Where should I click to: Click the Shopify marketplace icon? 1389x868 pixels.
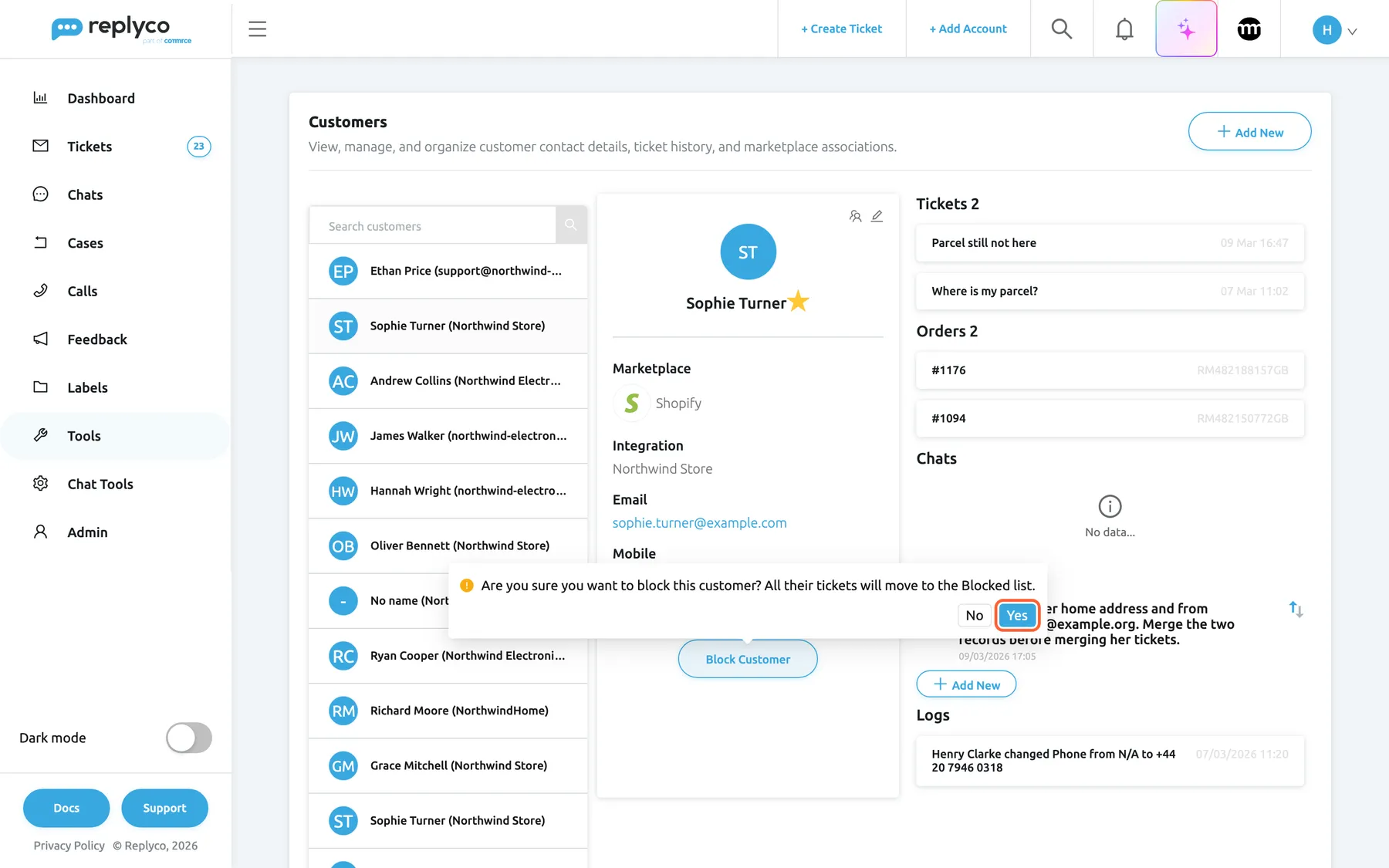point(631,403)
